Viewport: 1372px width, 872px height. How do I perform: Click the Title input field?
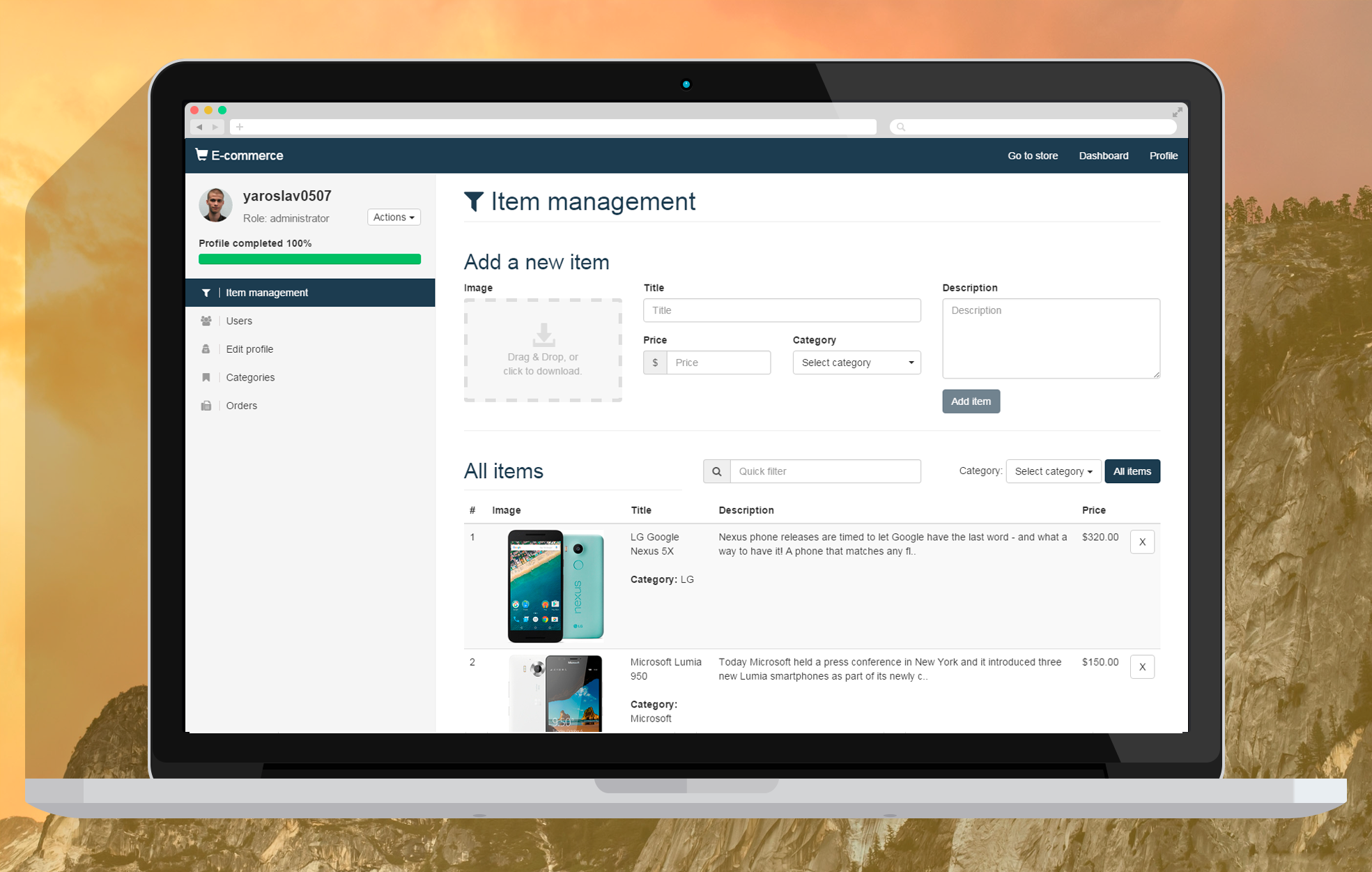(x=781, y=310)
